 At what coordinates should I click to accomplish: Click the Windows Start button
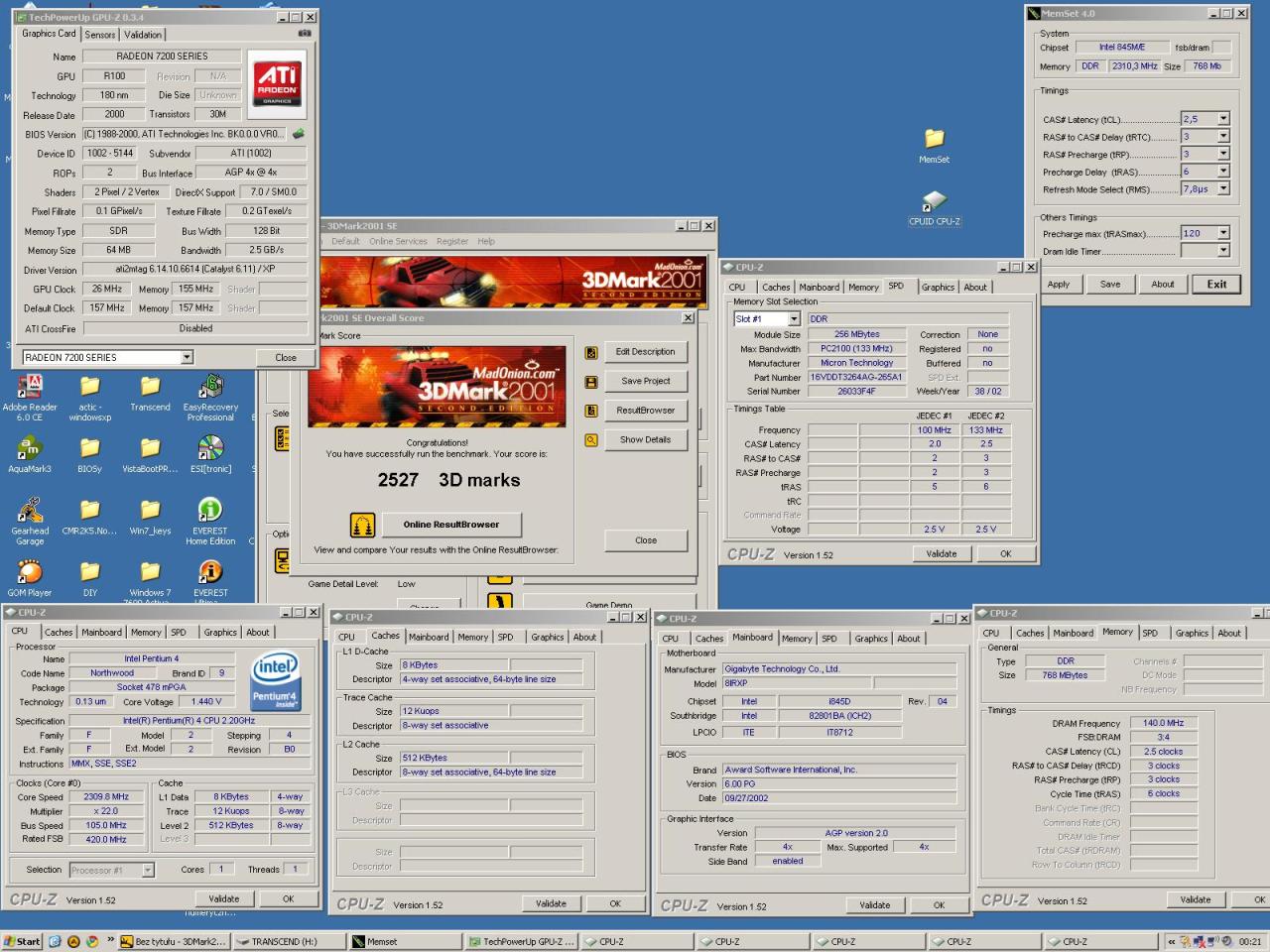pyautogui.click(x=22, y=942)
